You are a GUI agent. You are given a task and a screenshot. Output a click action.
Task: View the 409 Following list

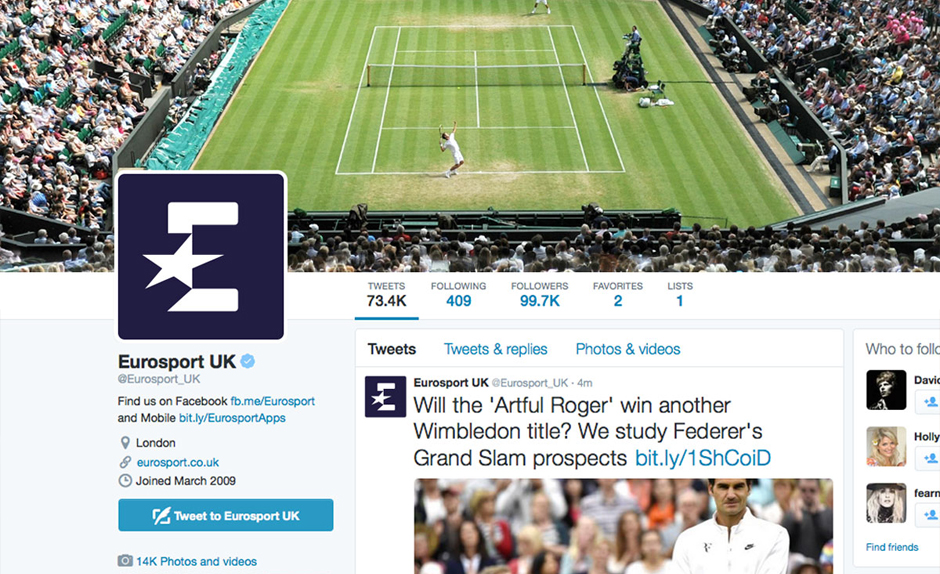tap(459, 294)
